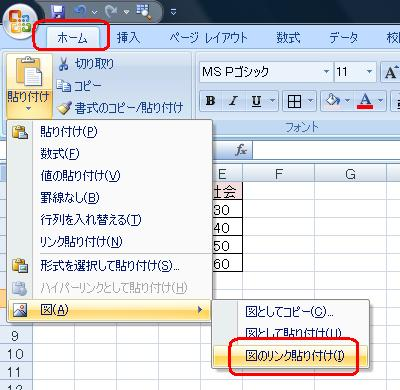Choose 図として貼り付け(U) in the submenu

coord(291,333)
